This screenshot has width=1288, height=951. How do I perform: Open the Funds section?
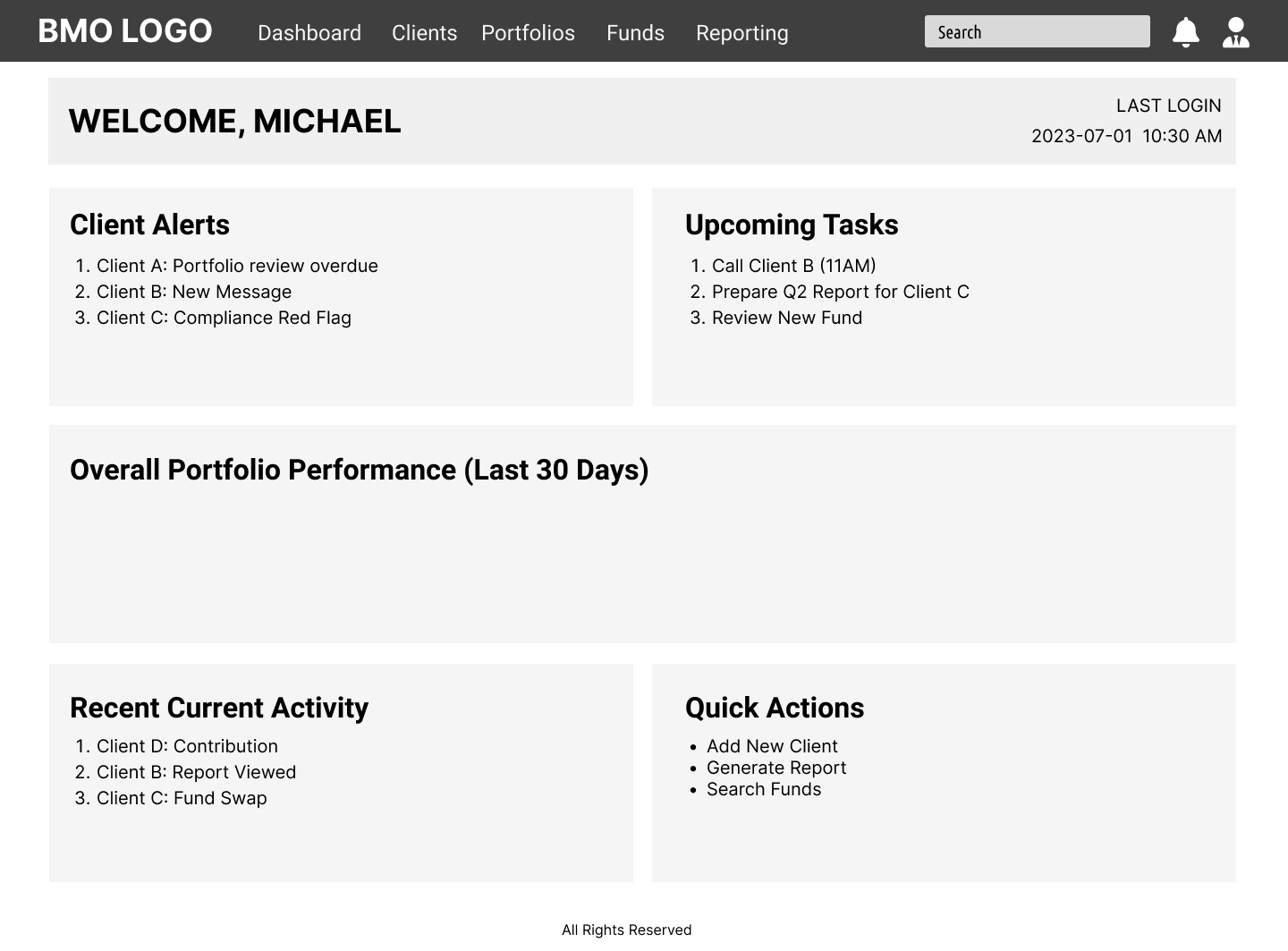coord(635,33)
